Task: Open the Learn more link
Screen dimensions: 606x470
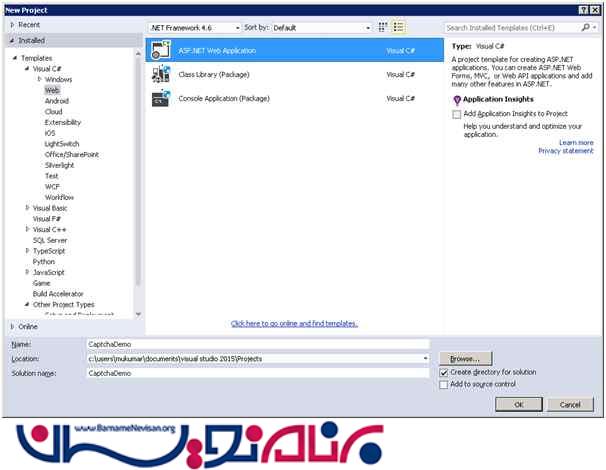Action: click(576, 143)
